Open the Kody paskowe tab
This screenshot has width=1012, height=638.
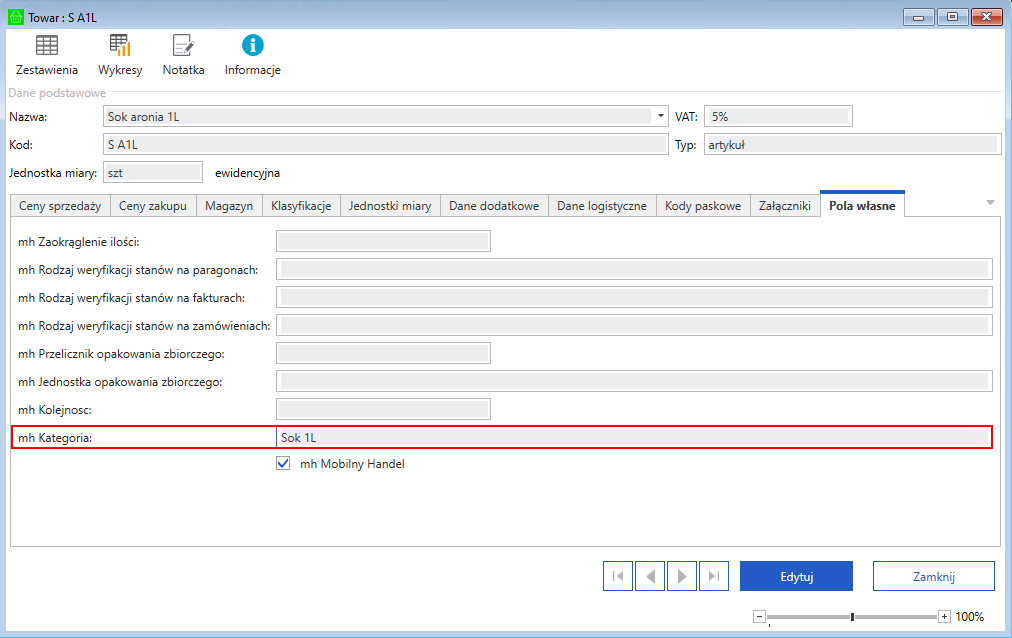point(703,206)
